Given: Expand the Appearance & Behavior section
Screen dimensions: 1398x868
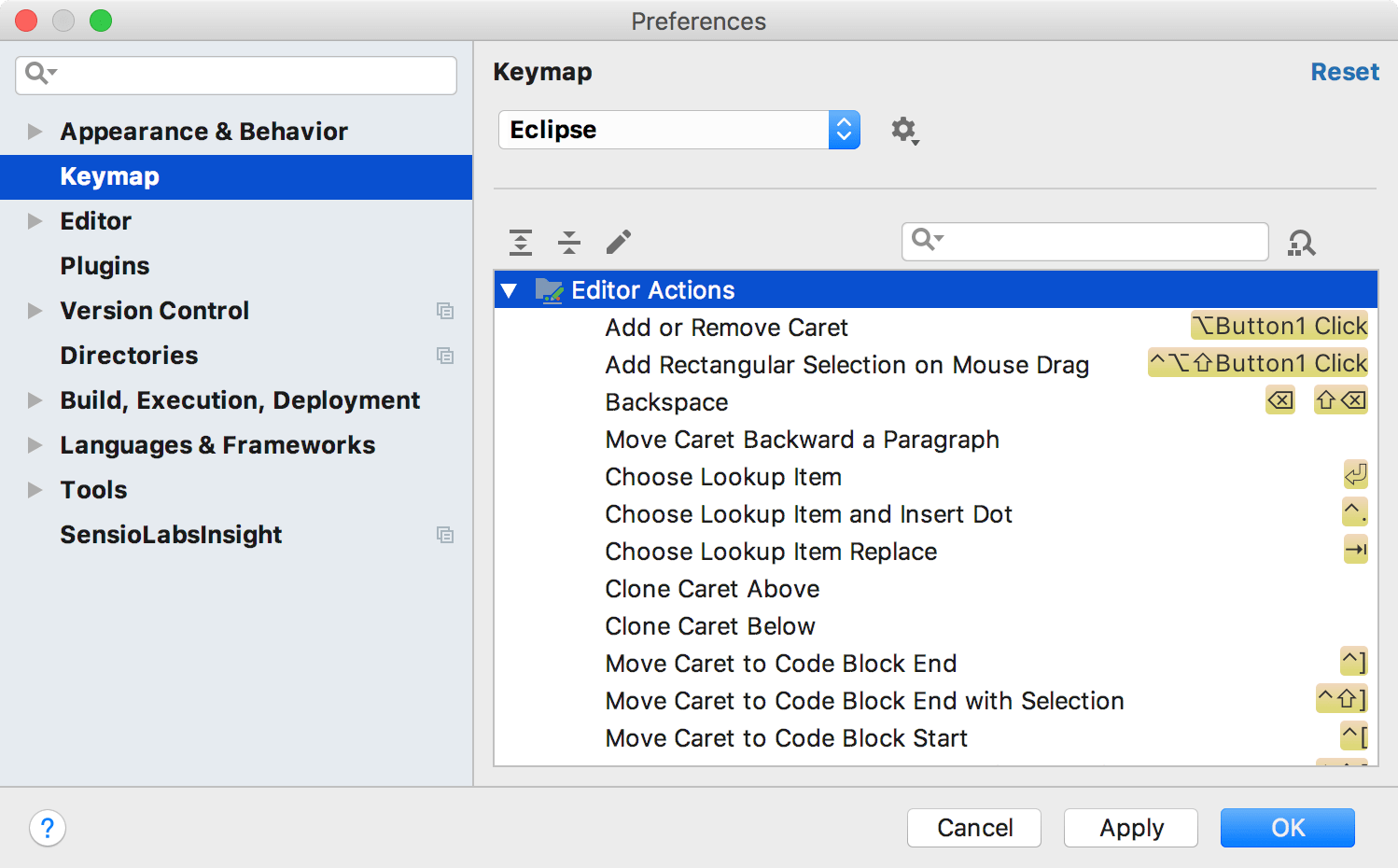Looking at the screenshot, I should [35, 132].
